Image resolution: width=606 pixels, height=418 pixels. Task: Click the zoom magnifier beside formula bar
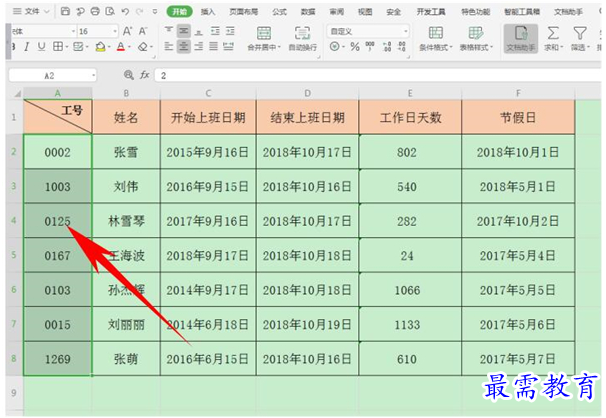pos(128,75)
